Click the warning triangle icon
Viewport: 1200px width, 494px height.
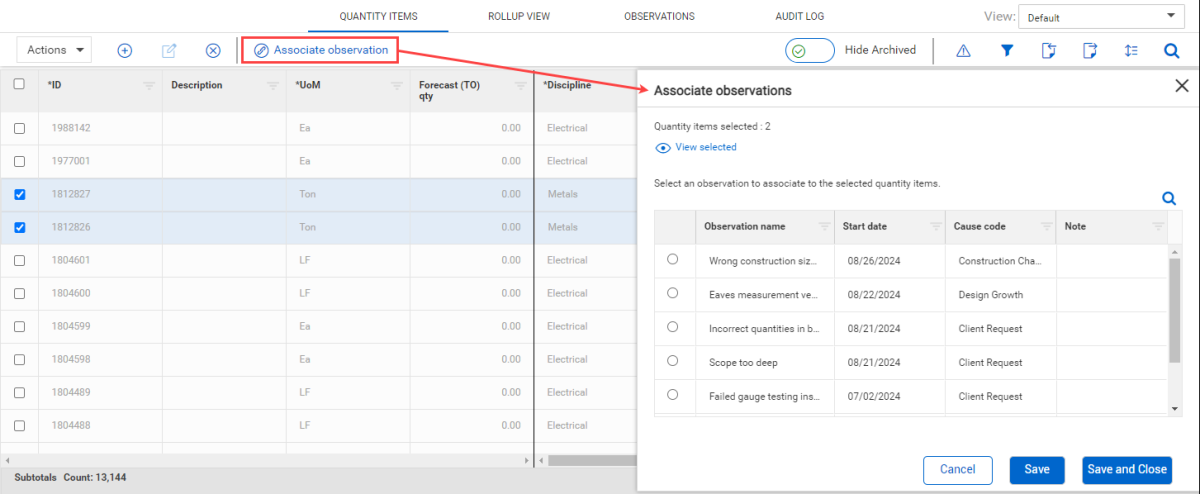pyautogui.click(x=964, y=51)
